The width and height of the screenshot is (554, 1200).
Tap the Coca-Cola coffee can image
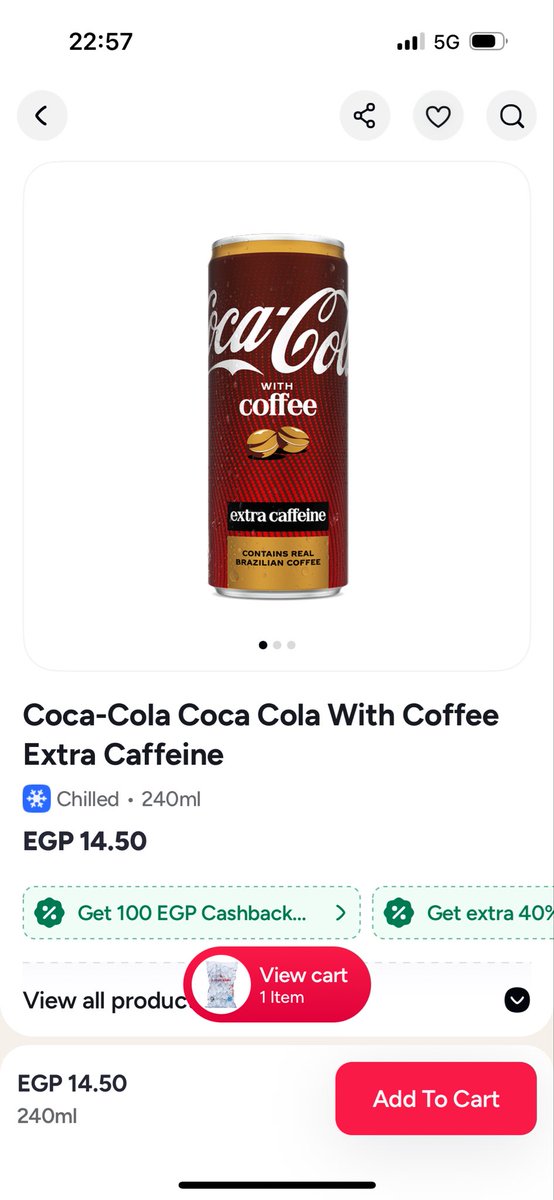277,418
